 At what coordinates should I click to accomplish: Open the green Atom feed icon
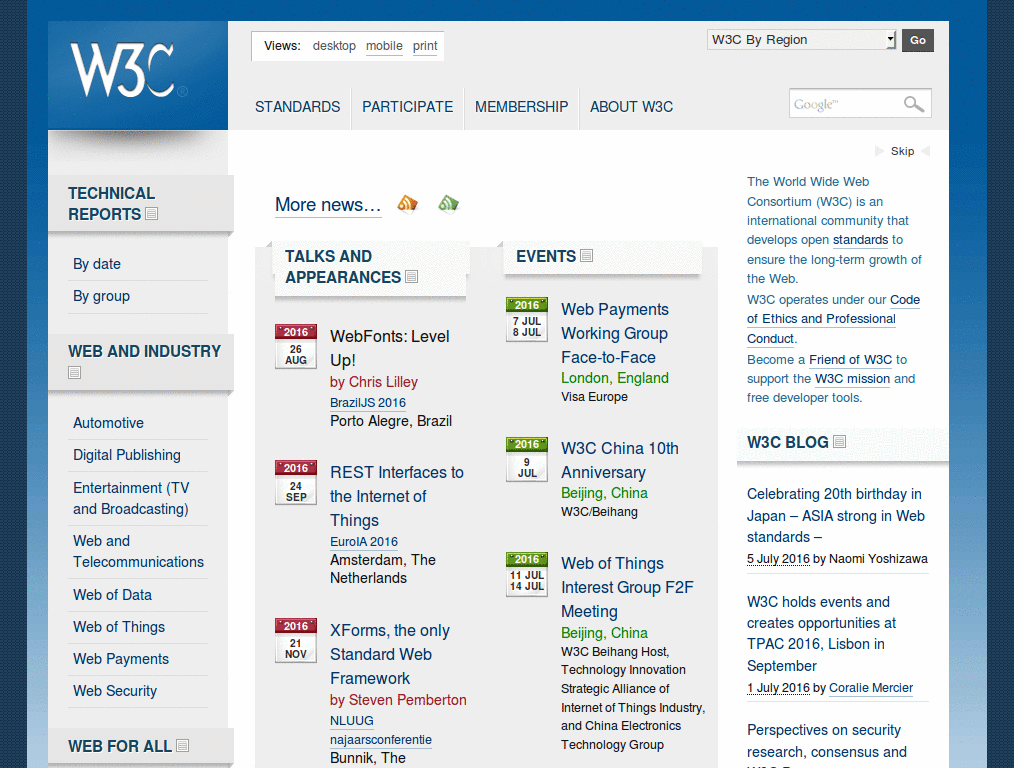click(449, 204)
